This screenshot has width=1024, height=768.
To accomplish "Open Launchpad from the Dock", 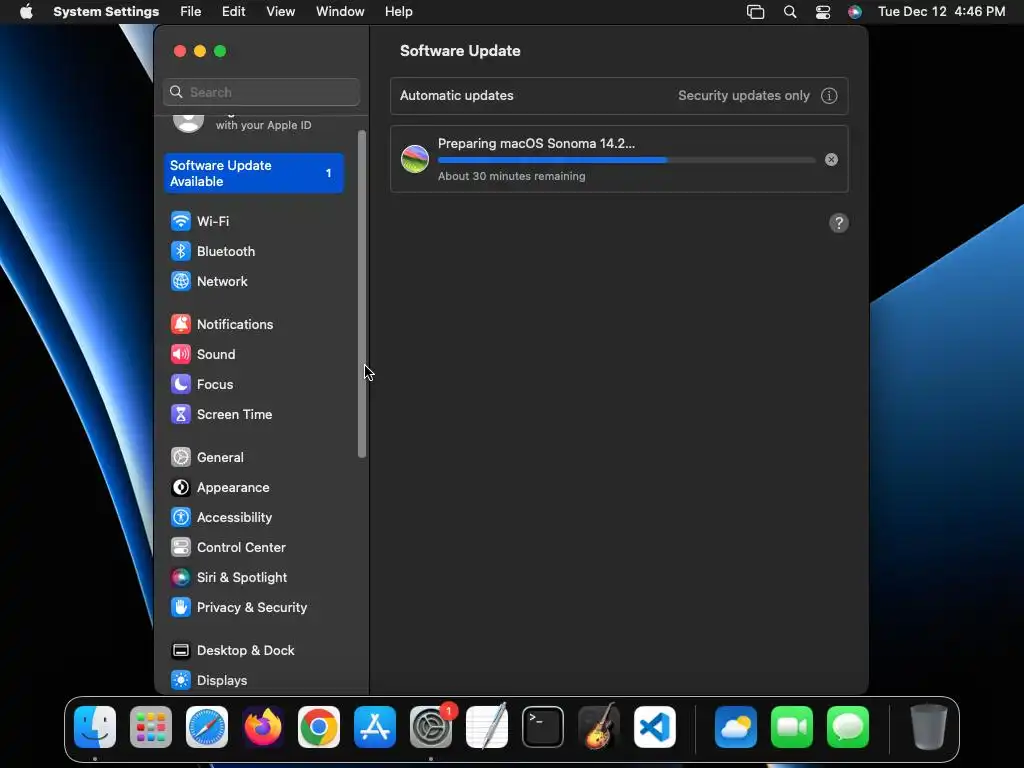I will click(x=151, y=727).
